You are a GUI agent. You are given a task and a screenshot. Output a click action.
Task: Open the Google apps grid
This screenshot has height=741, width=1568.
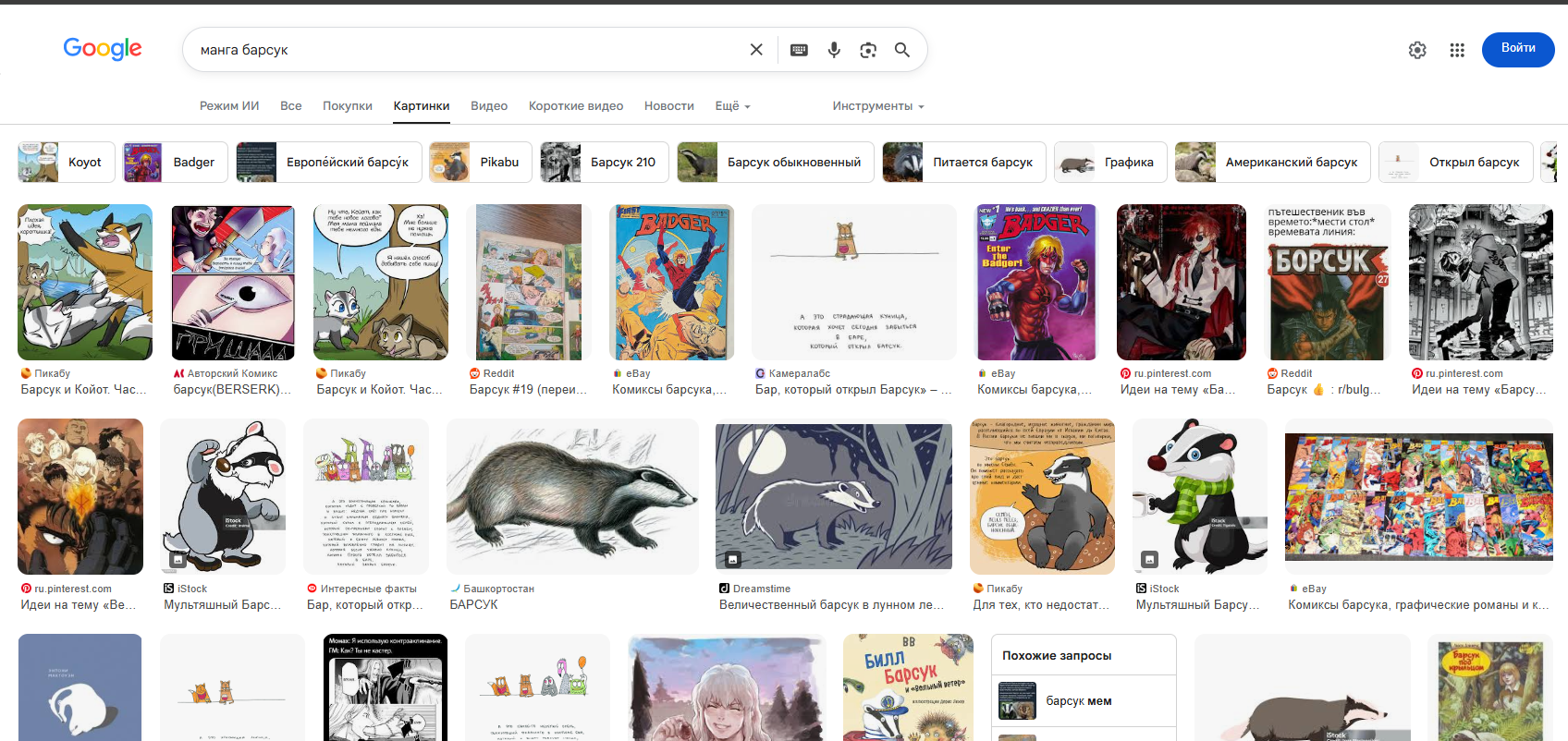pos(1457,50)
